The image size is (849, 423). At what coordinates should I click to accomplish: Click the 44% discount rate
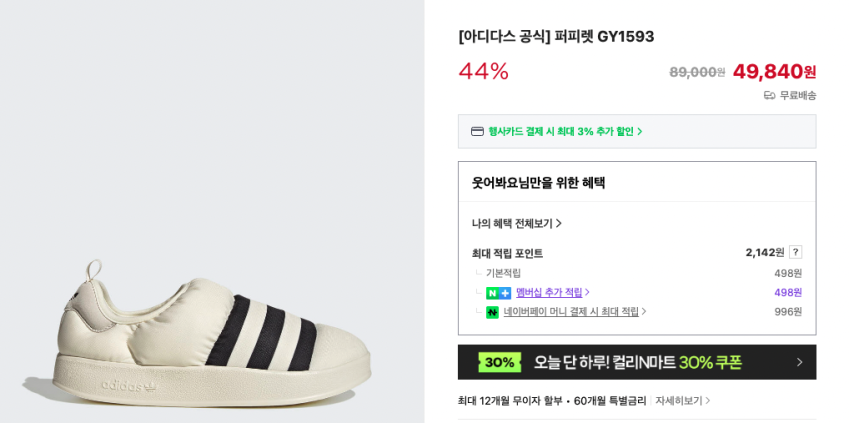pyautogui.click(x=483, y=71)
